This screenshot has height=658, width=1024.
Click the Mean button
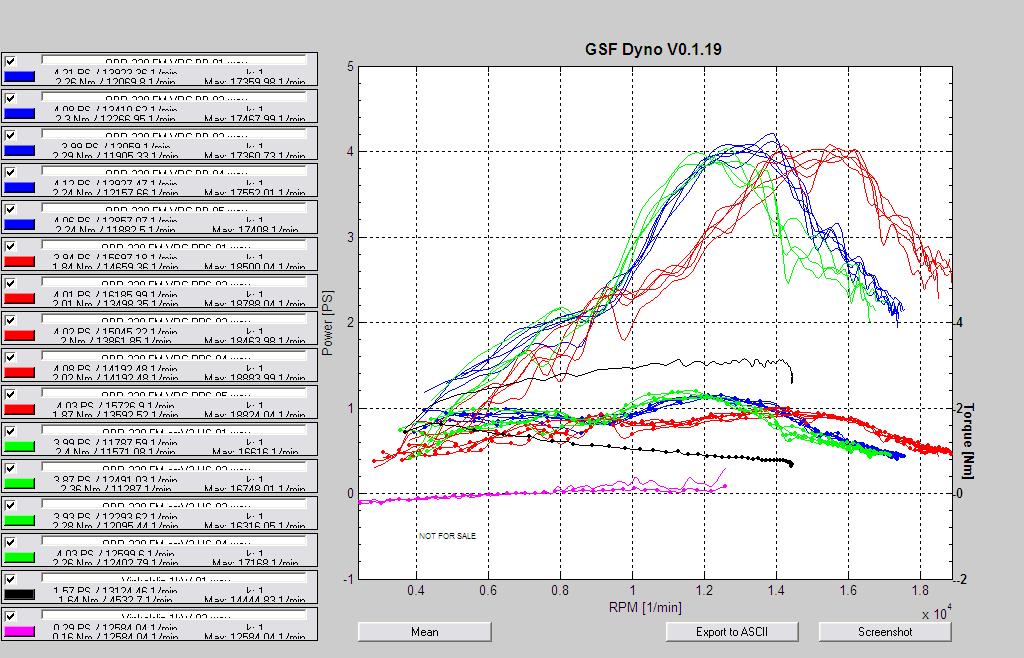pyautogui.click(x=424, y=632)
